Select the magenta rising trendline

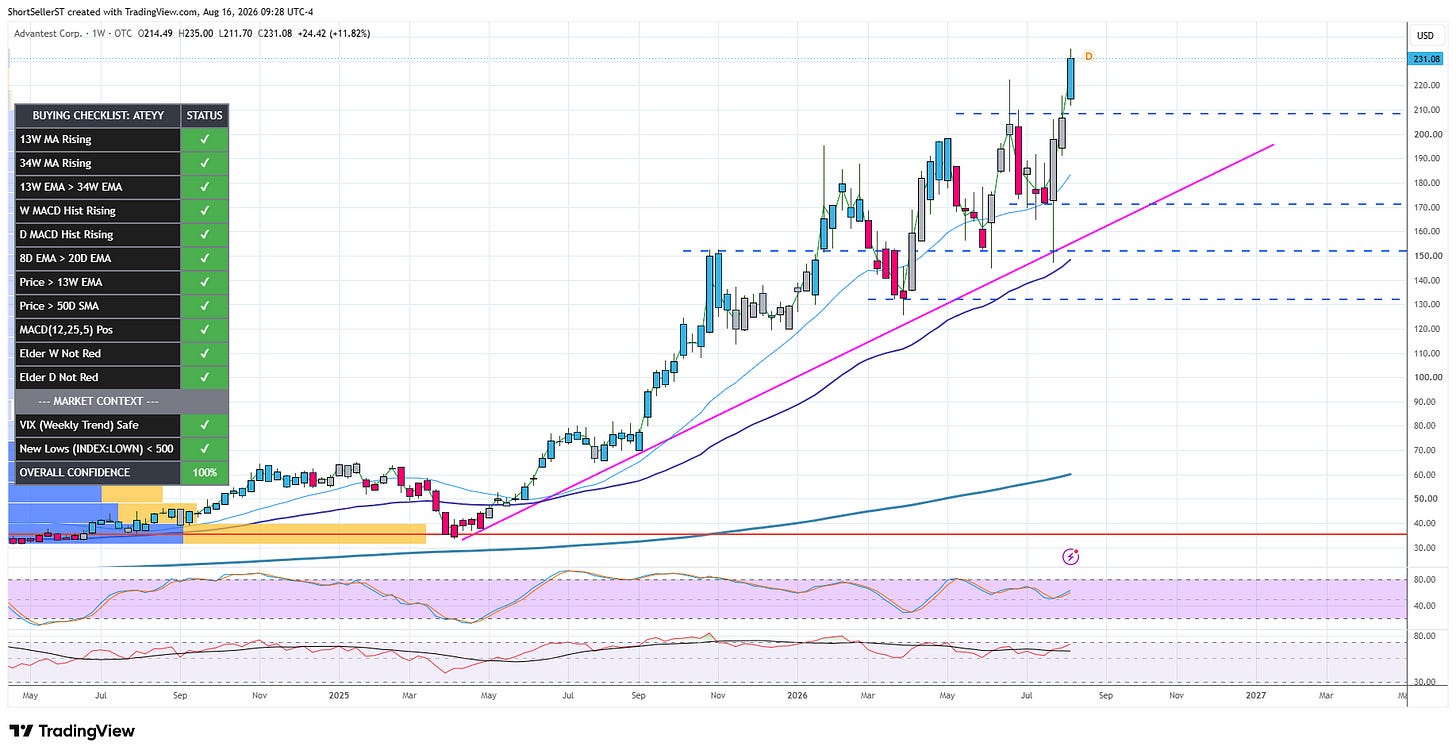point(868,342)
